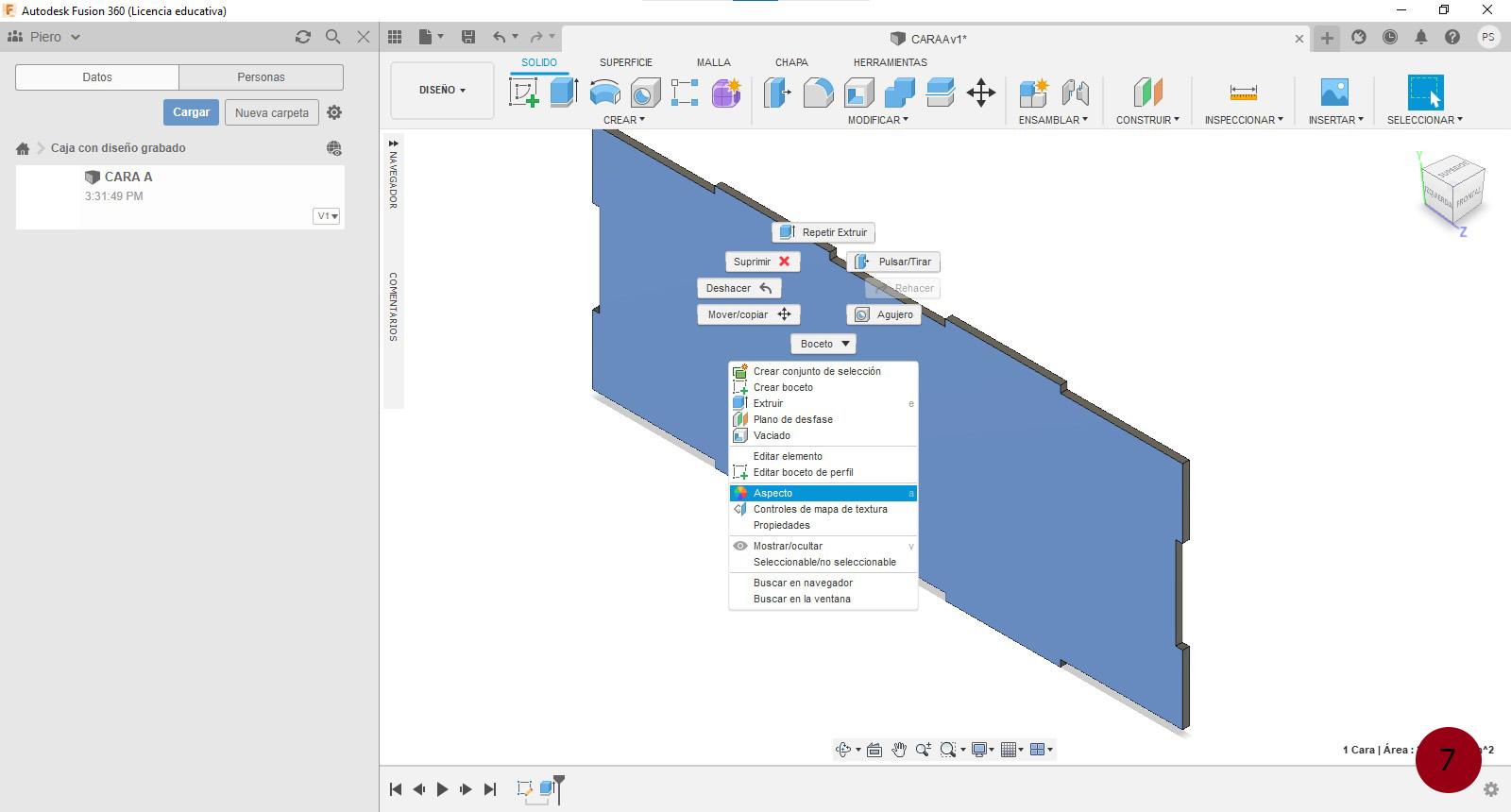Image resolution: width=1511 pixels, height=812 pixels.
Task: Open the Orbit navigation tool
Action: click(x=843, y=750)
